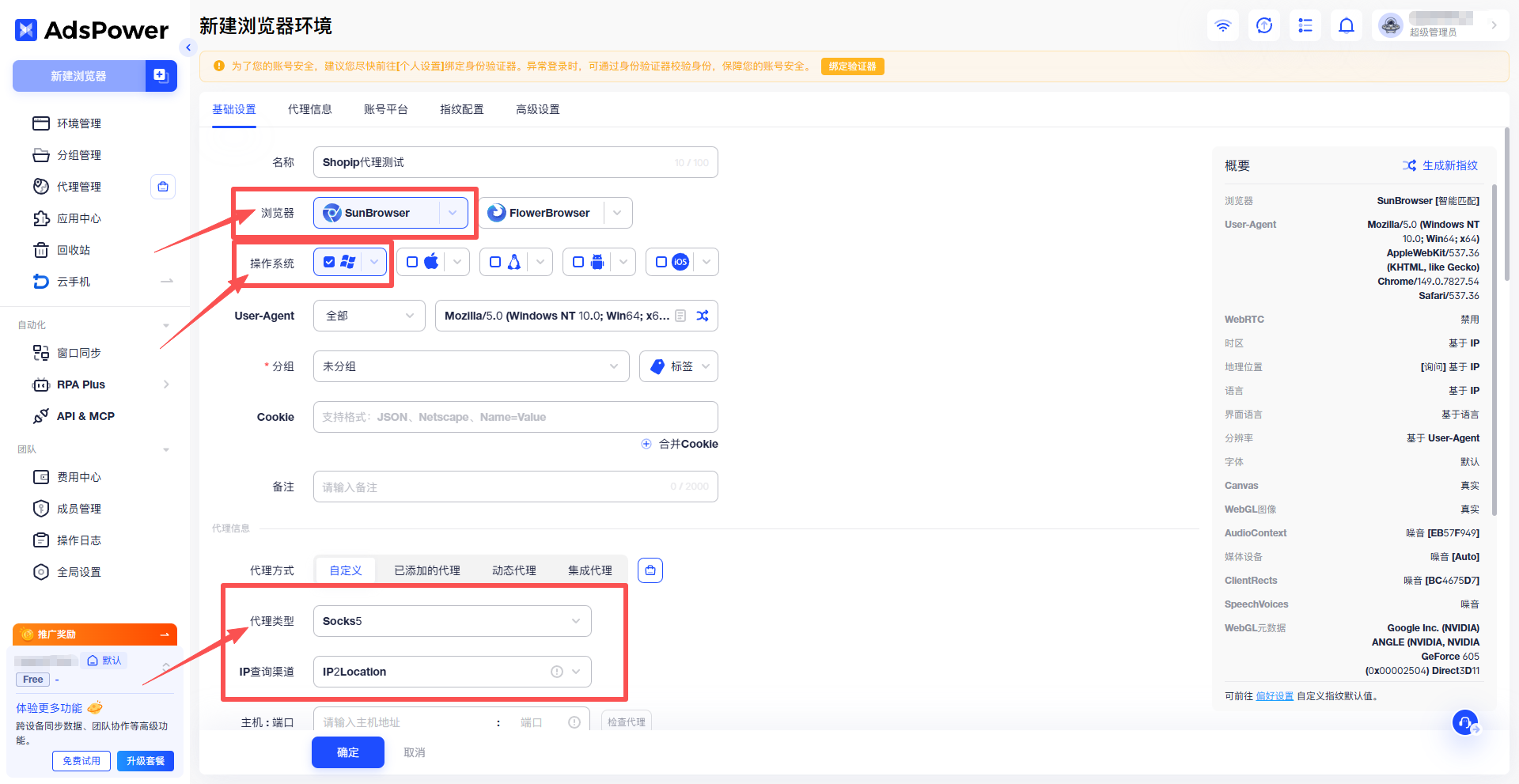The width and height of the screenshot is (1519, 784).
Task: Click the info icon in the port field
Action: [574, 722]
